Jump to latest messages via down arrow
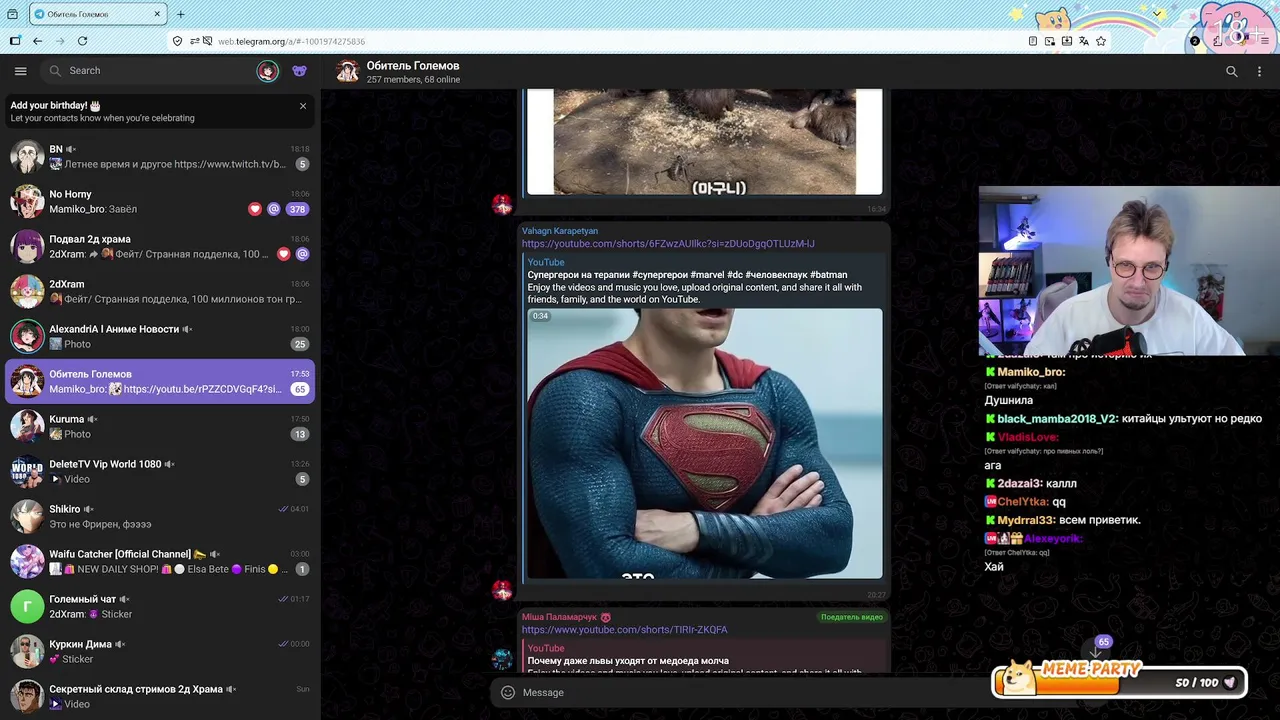This screenshot has height=720, width=1280. click(x=1096, y=654)
